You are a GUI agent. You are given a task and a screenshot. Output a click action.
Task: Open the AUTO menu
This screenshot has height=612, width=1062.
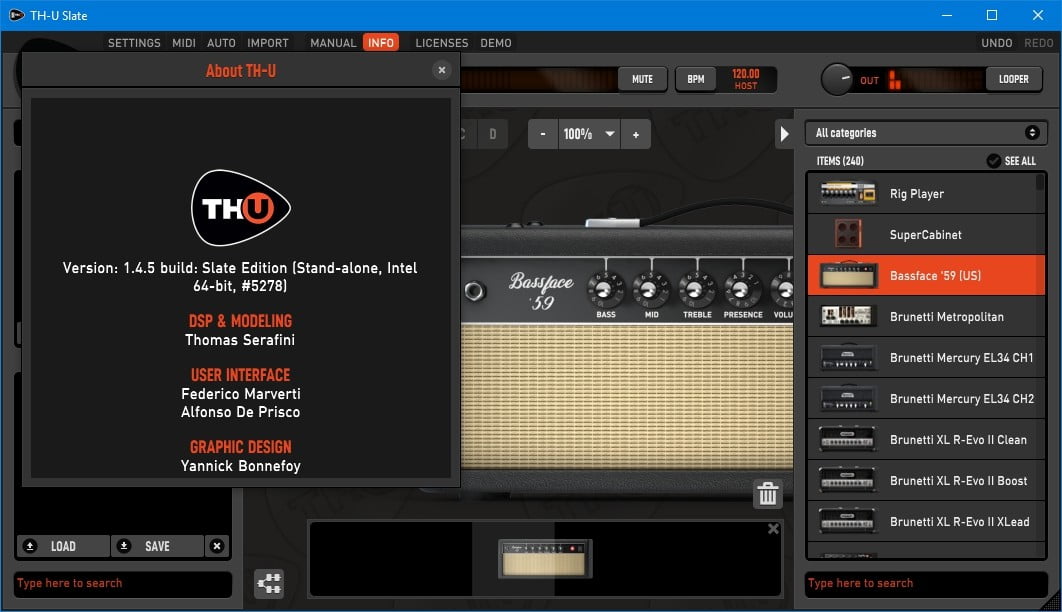click(x=221, y=43)
